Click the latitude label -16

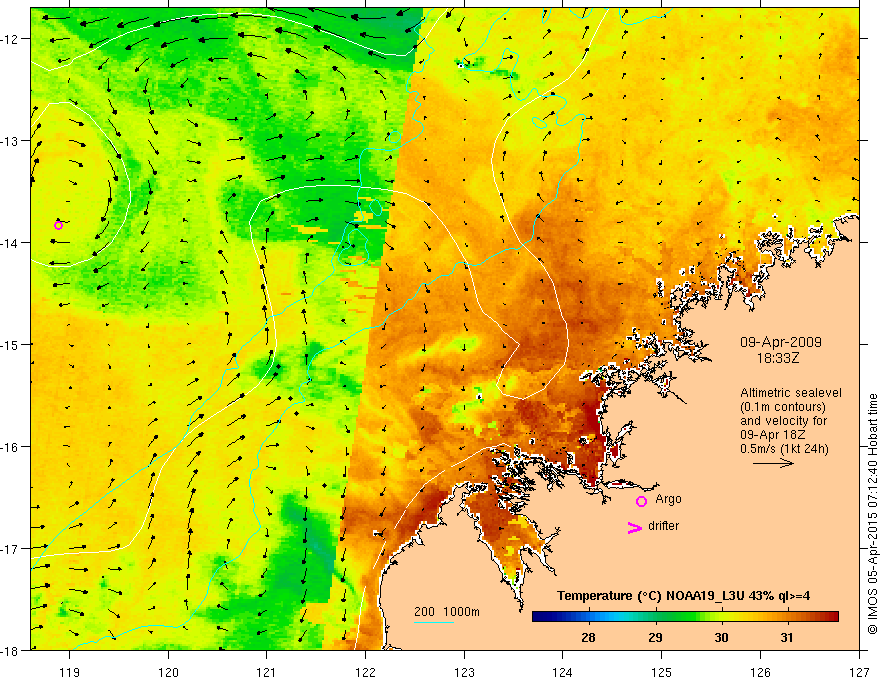11,447
